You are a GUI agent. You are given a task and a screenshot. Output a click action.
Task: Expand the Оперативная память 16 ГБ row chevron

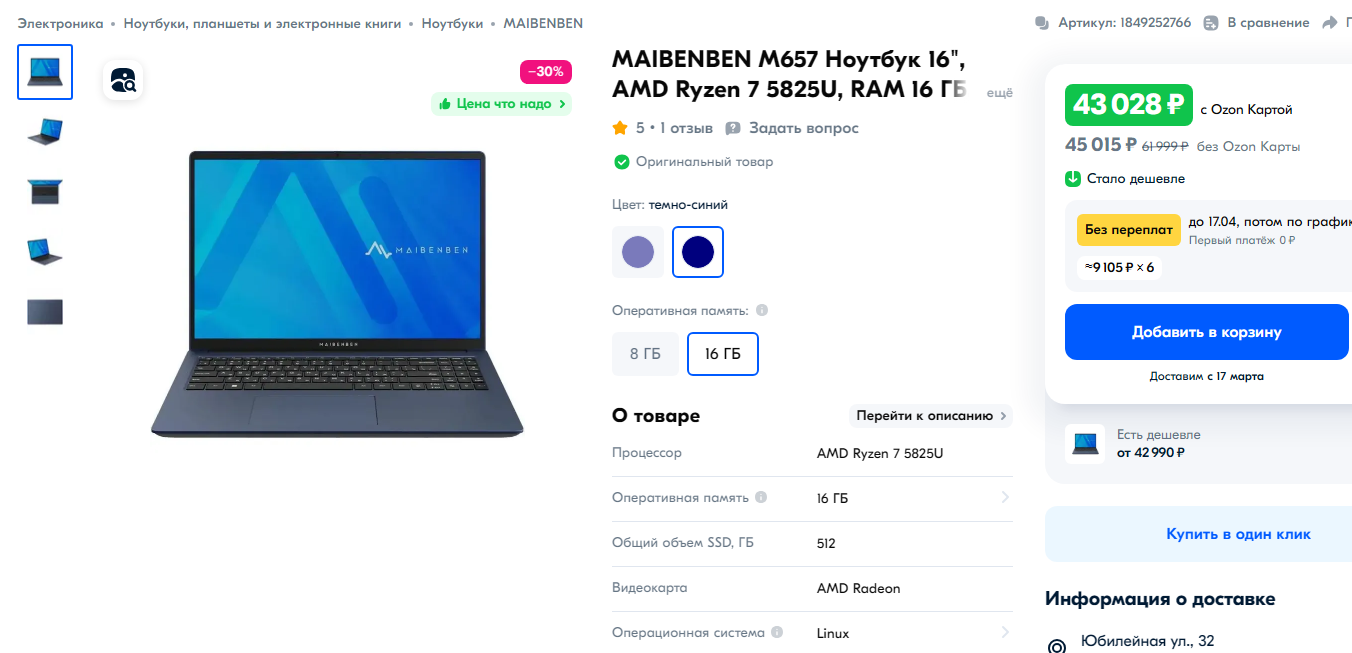pyautogui.click(x=1005, y=498)
